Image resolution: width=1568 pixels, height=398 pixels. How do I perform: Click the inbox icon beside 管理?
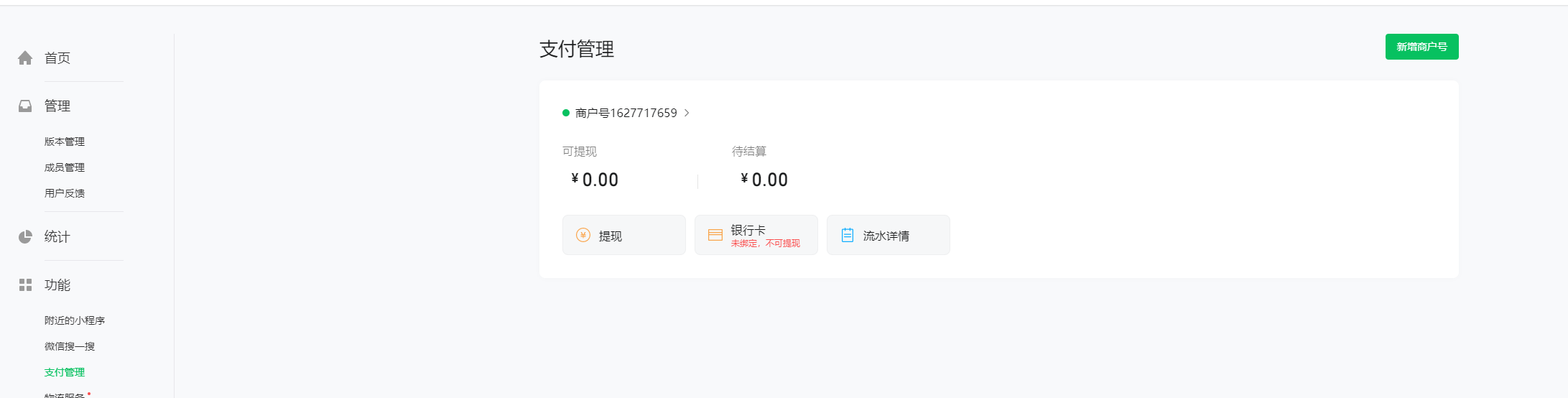25,106
